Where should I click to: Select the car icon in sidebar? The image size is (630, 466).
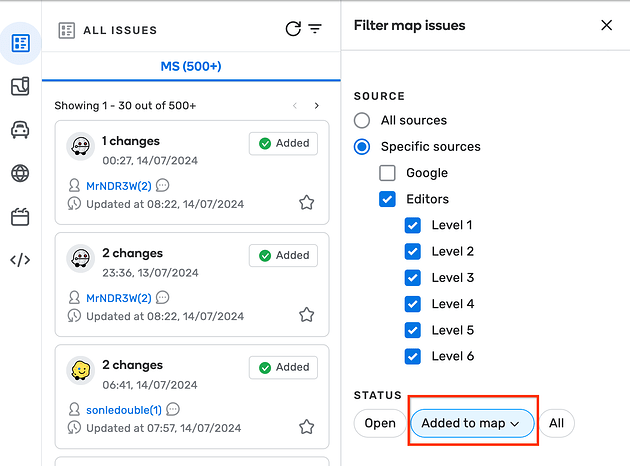pyautogui.click(x=20, y=130)
